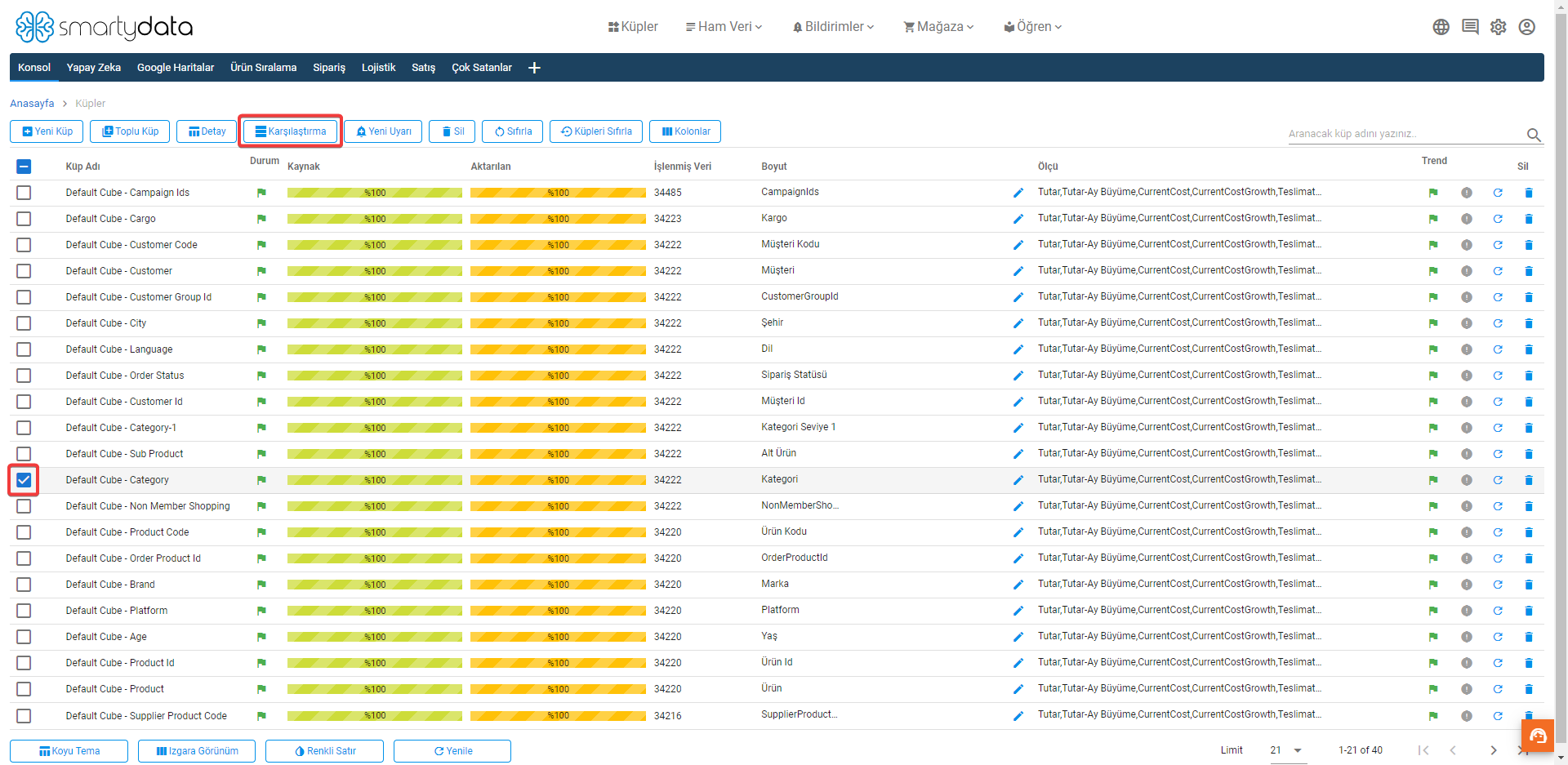Image resolution: width=1568 pixels, height=765 pixels.
Task: Click the Koyu Tema button
Action: 69,751
